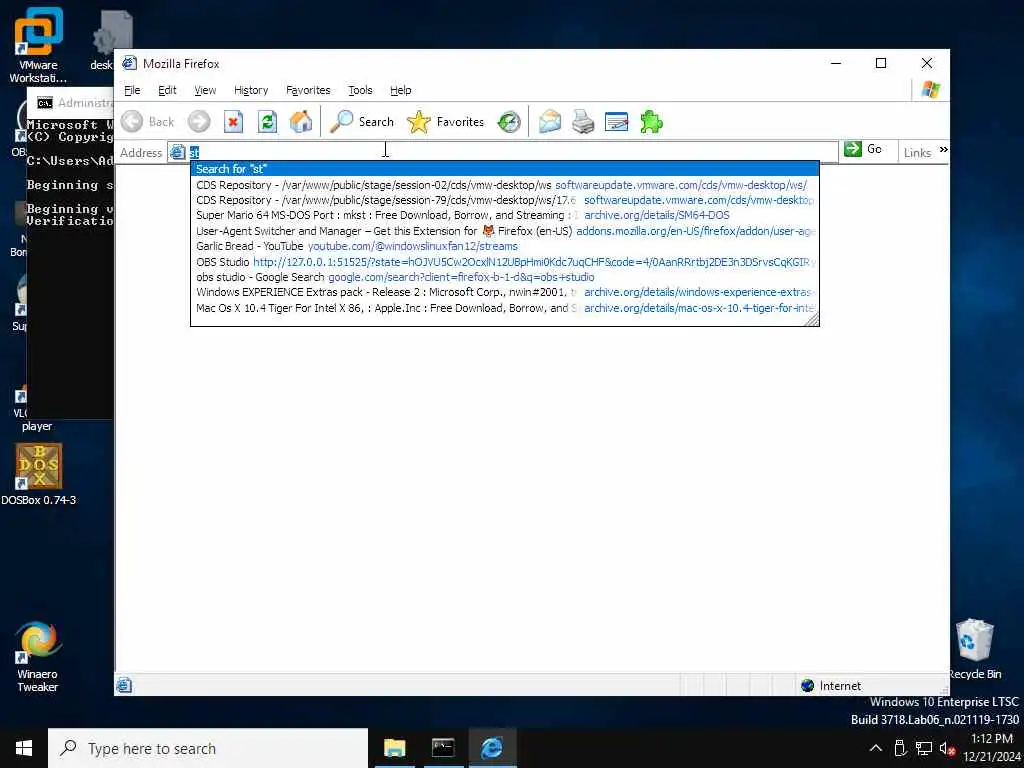Click the Windows Start button
Viewport: 1024px width, 768px height.
(24, 748)
